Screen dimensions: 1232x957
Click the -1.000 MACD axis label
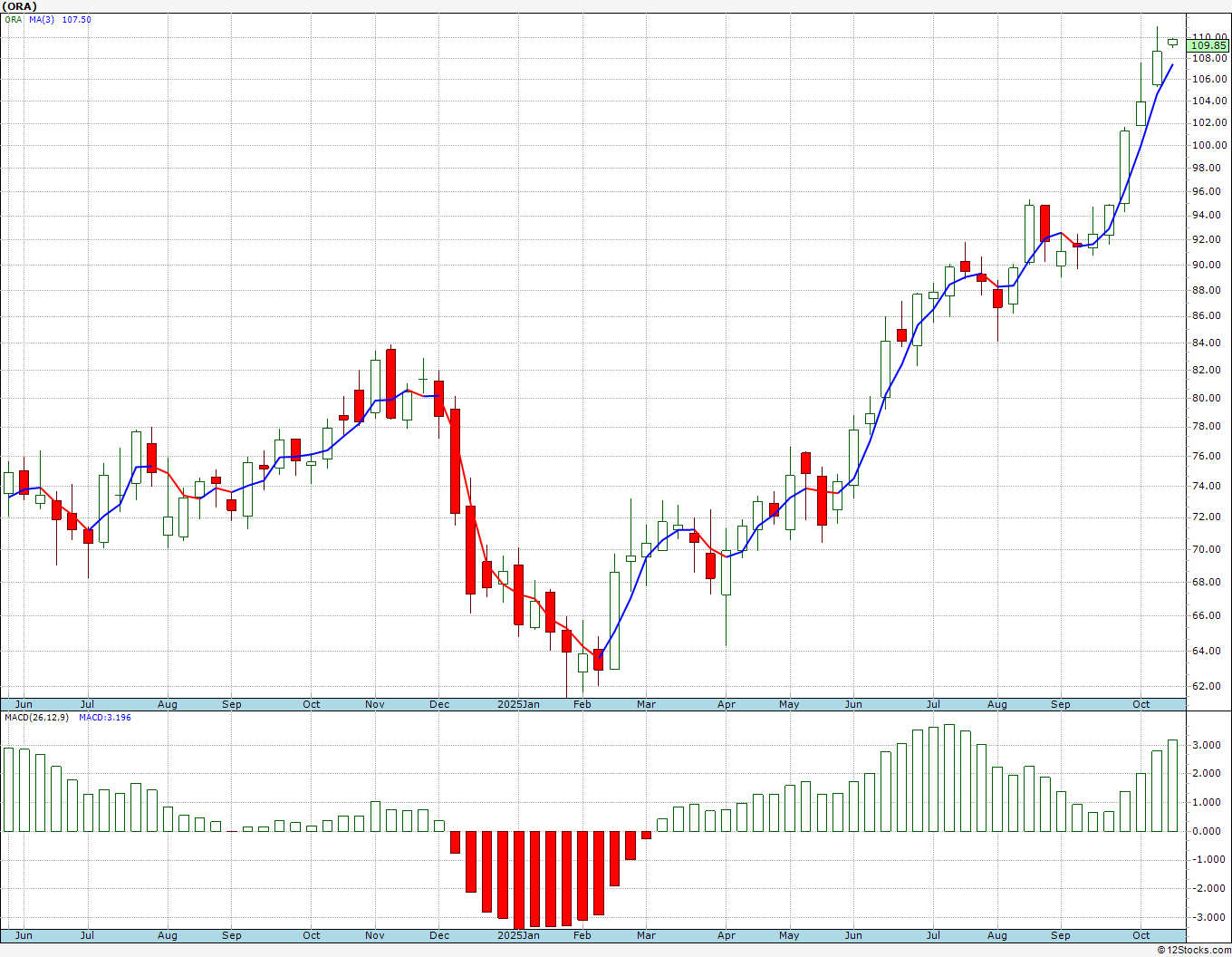[1210, 859]
